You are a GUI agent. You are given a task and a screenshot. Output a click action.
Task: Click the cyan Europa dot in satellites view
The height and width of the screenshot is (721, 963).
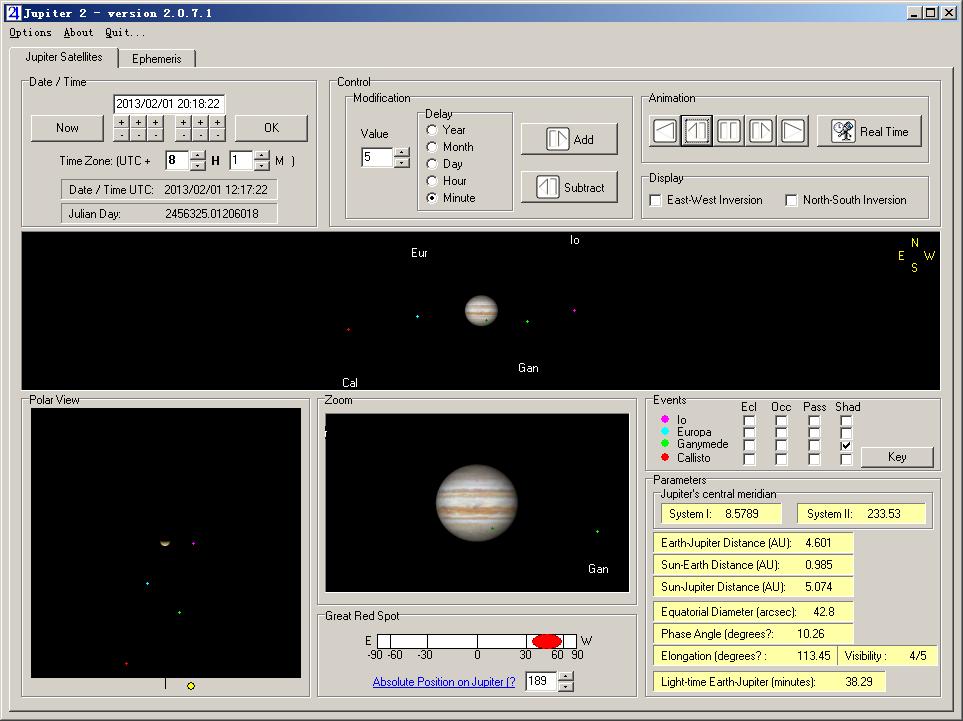pyautogui.click(x=418, y=316)
